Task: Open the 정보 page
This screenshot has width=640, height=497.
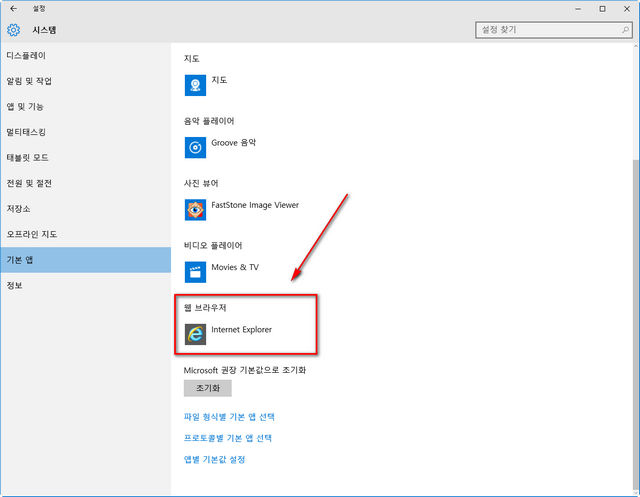Action: [x=86, y=285]
